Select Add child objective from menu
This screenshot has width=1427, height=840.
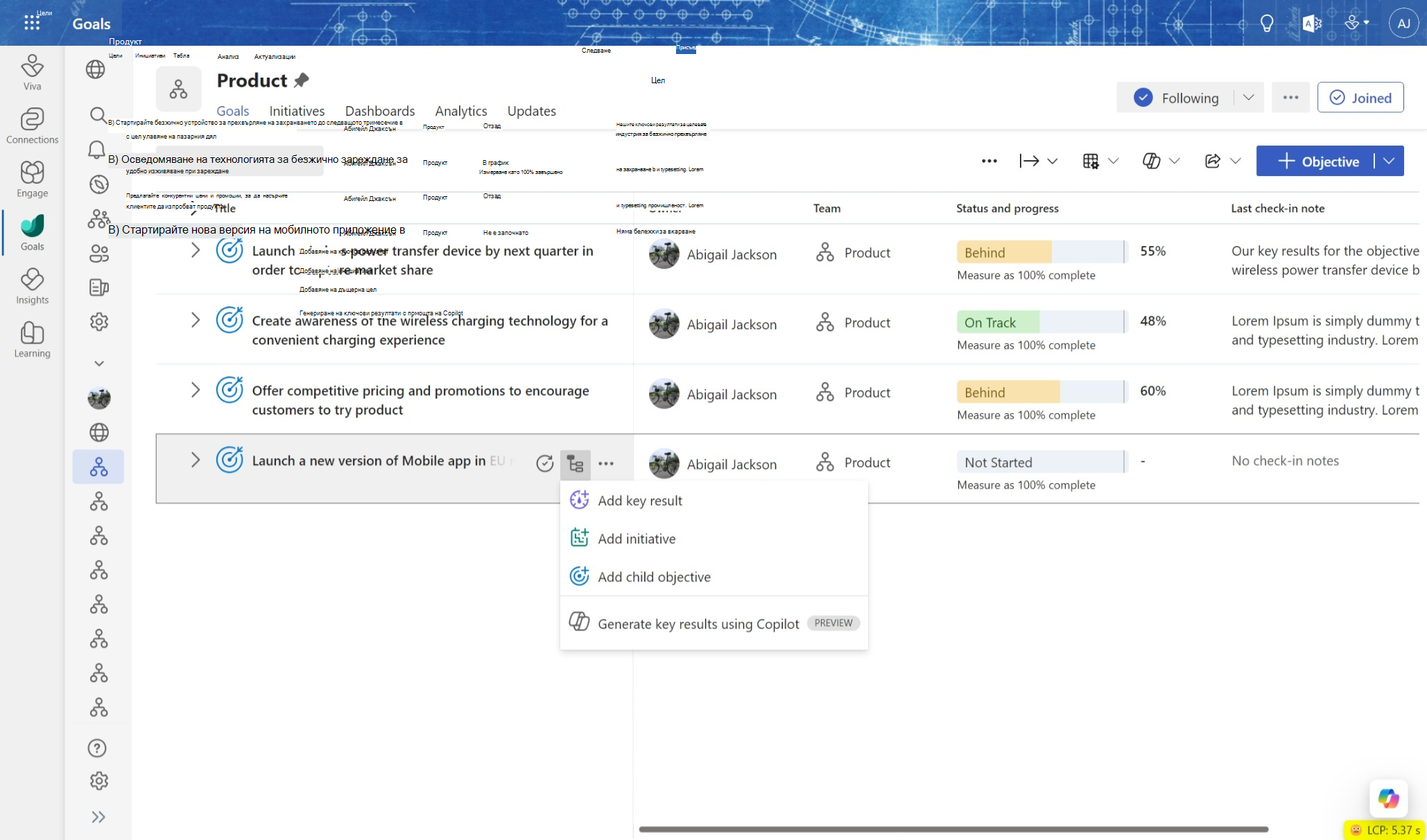pos(654,575)
